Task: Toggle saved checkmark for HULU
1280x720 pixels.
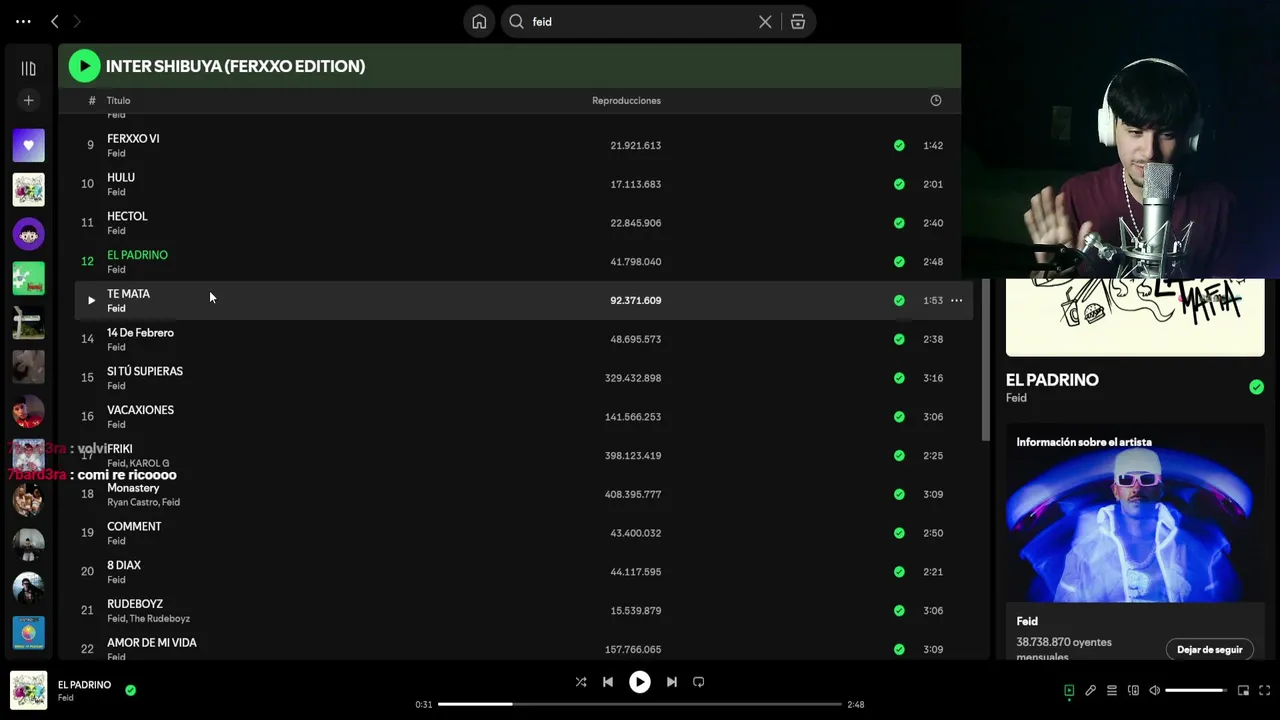Action: (x=899, y=184)
